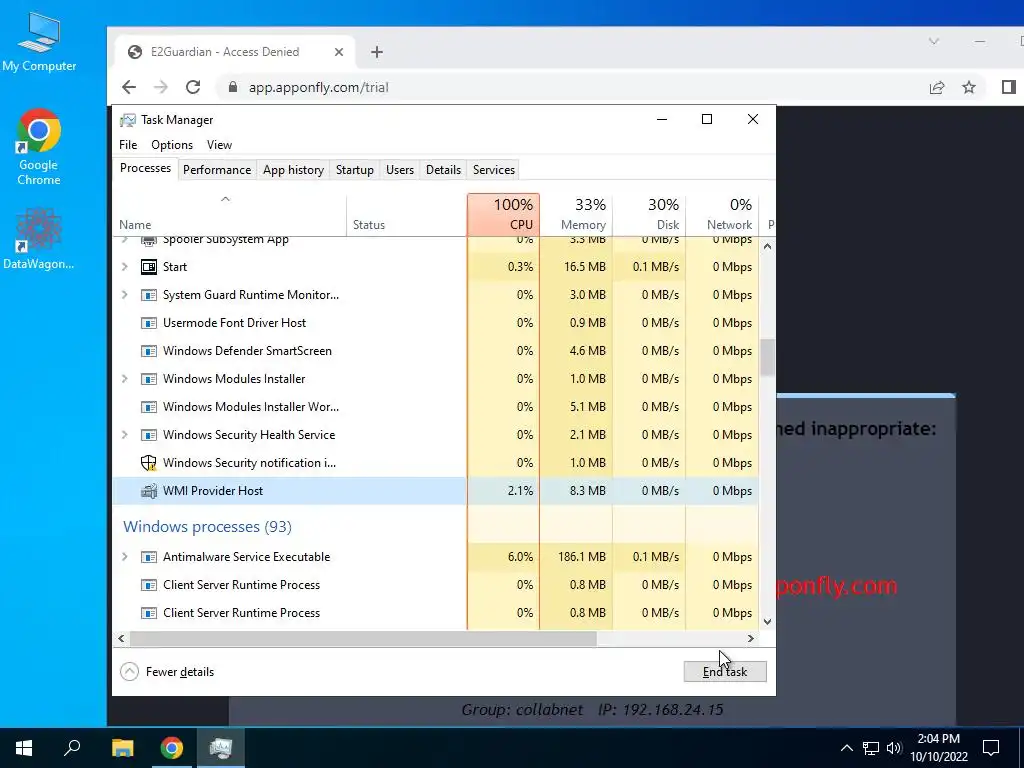Select first Client Server Runtime Process row
Screen dimensions: 1024x768
(x=436, y=585)
